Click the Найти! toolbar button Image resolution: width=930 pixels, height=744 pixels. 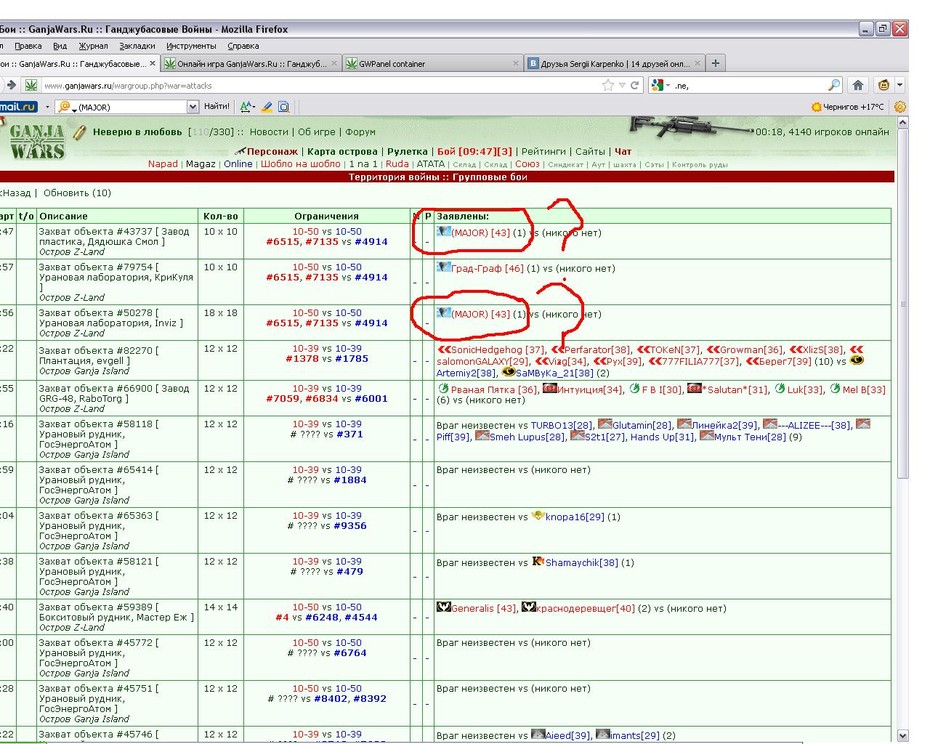216,106
